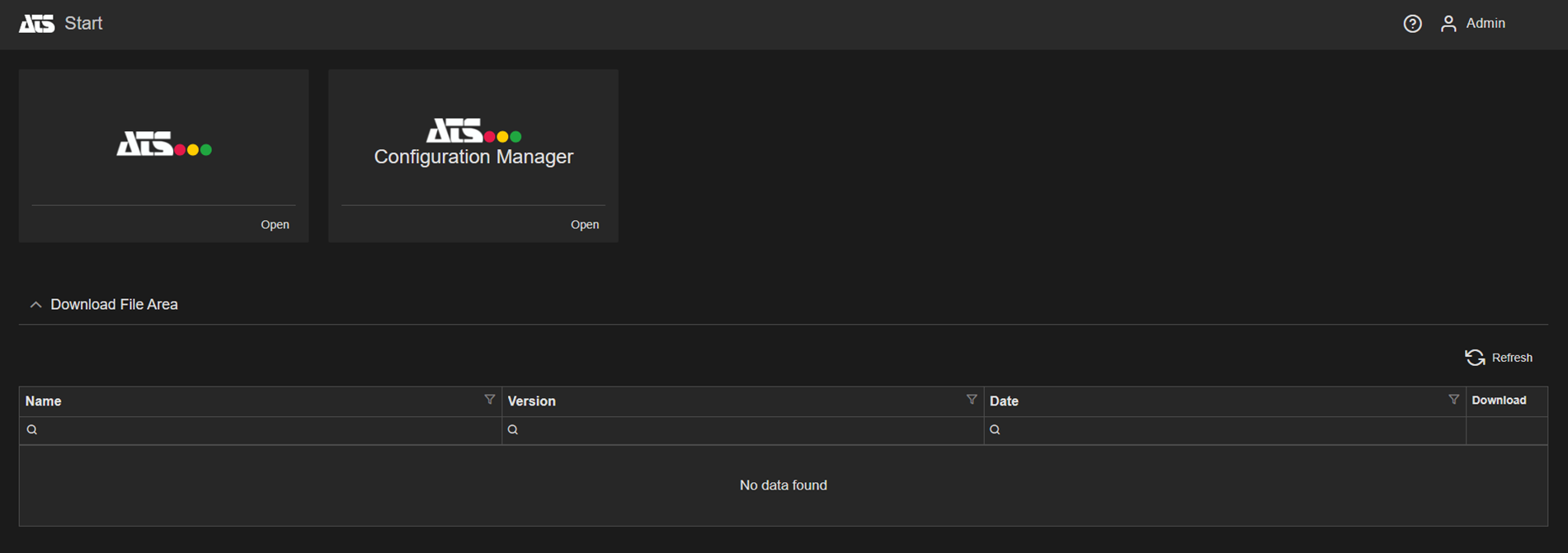Screen dimensions: 1568x553
Task: Open the Version column filter icon
Action: (x=971, y=400)
